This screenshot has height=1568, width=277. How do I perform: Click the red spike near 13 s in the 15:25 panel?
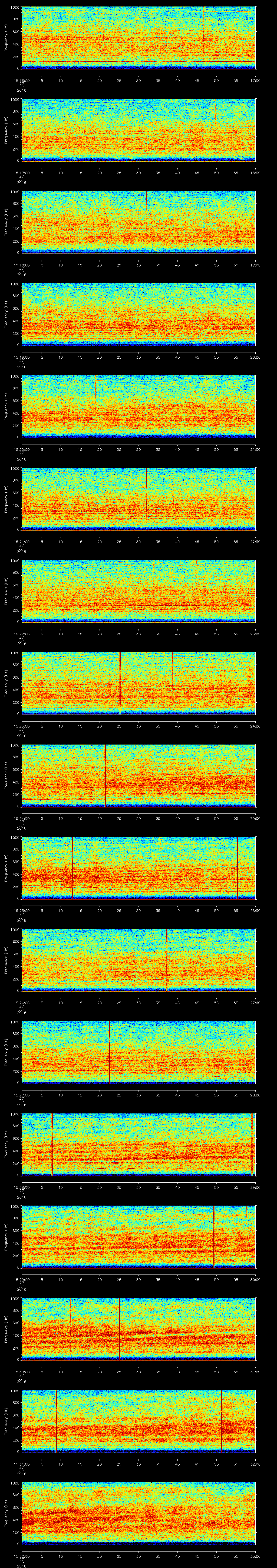(x=72, y=868)
